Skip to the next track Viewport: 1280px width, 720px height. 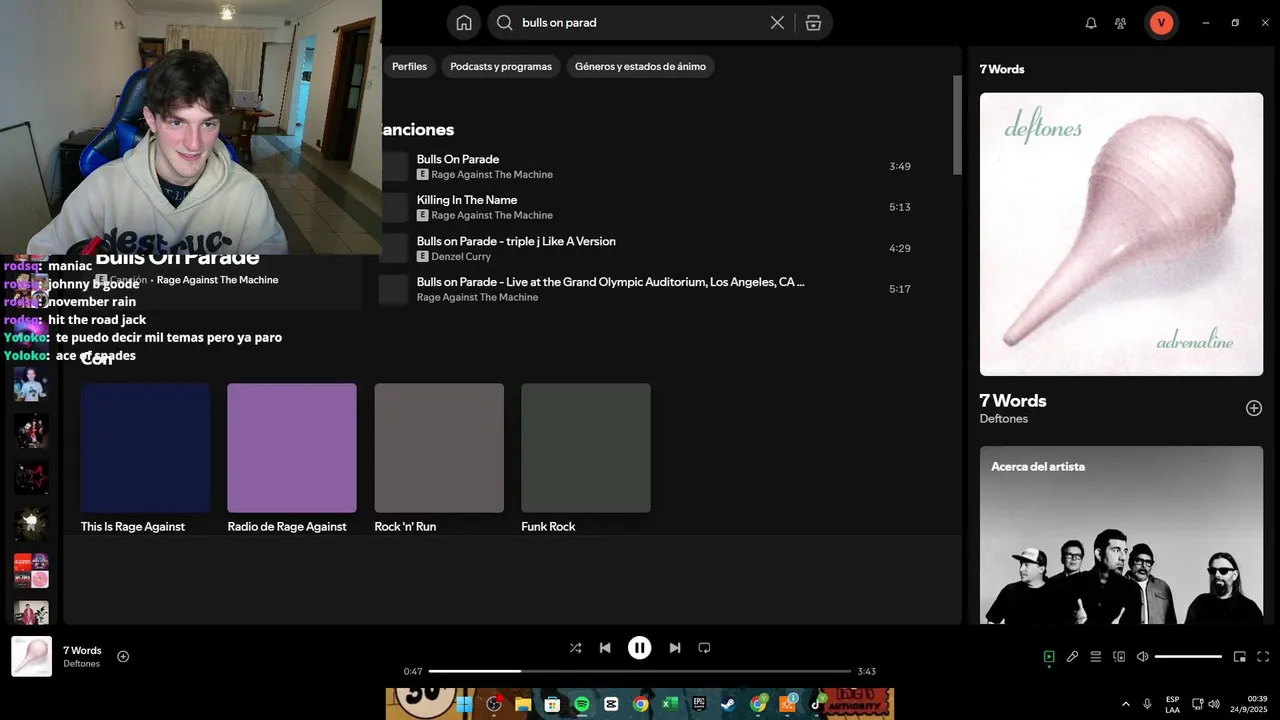click(x=675, y=648)
